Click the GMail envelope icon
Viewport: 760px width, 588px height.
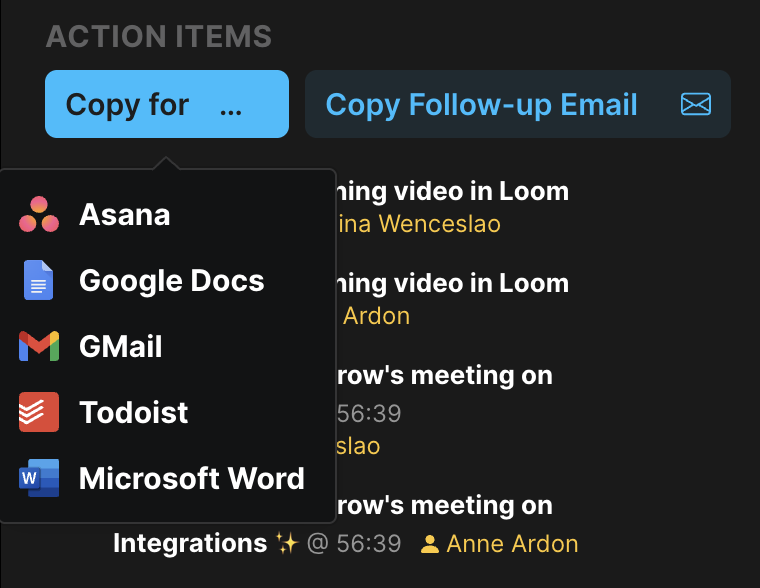click(39, 346)
